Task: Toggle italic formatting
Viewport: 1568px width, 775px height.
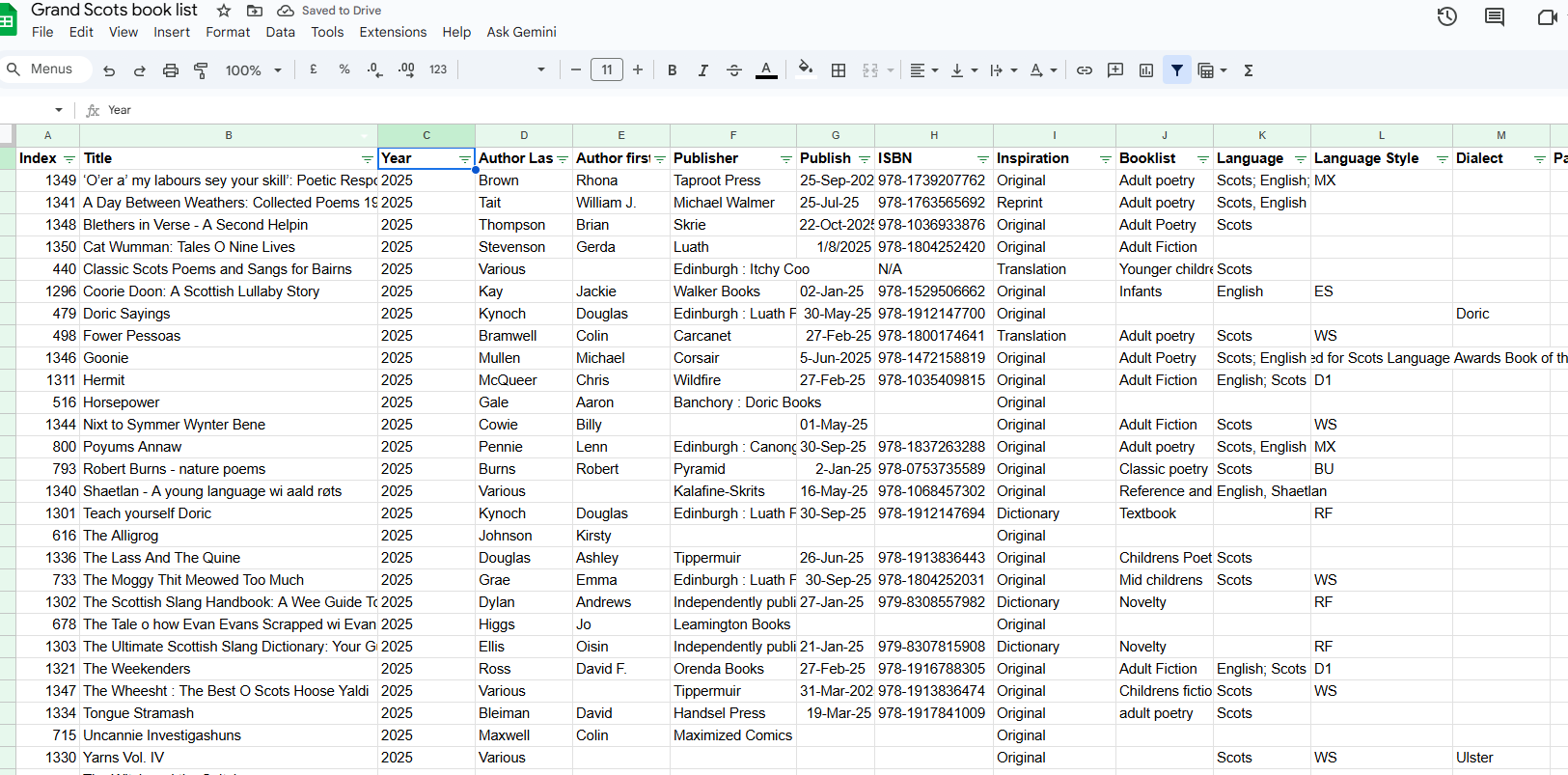Action: pyautogui.click(x=703, y=70)
